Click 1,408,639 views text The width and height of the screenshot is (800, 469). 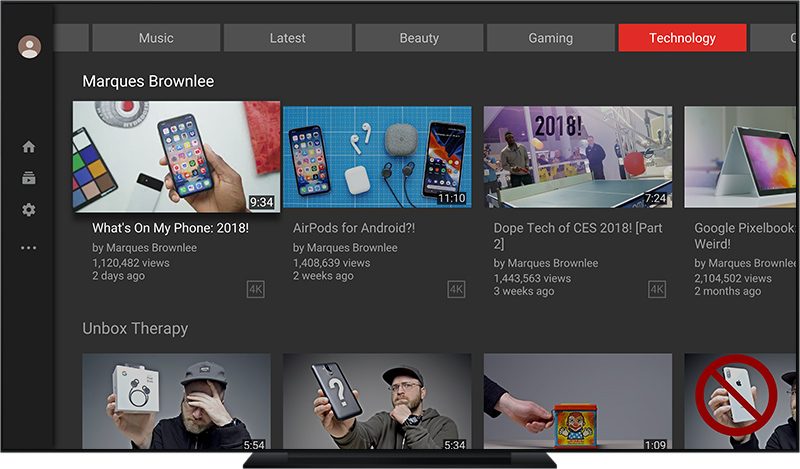click(x=332, y=263)
